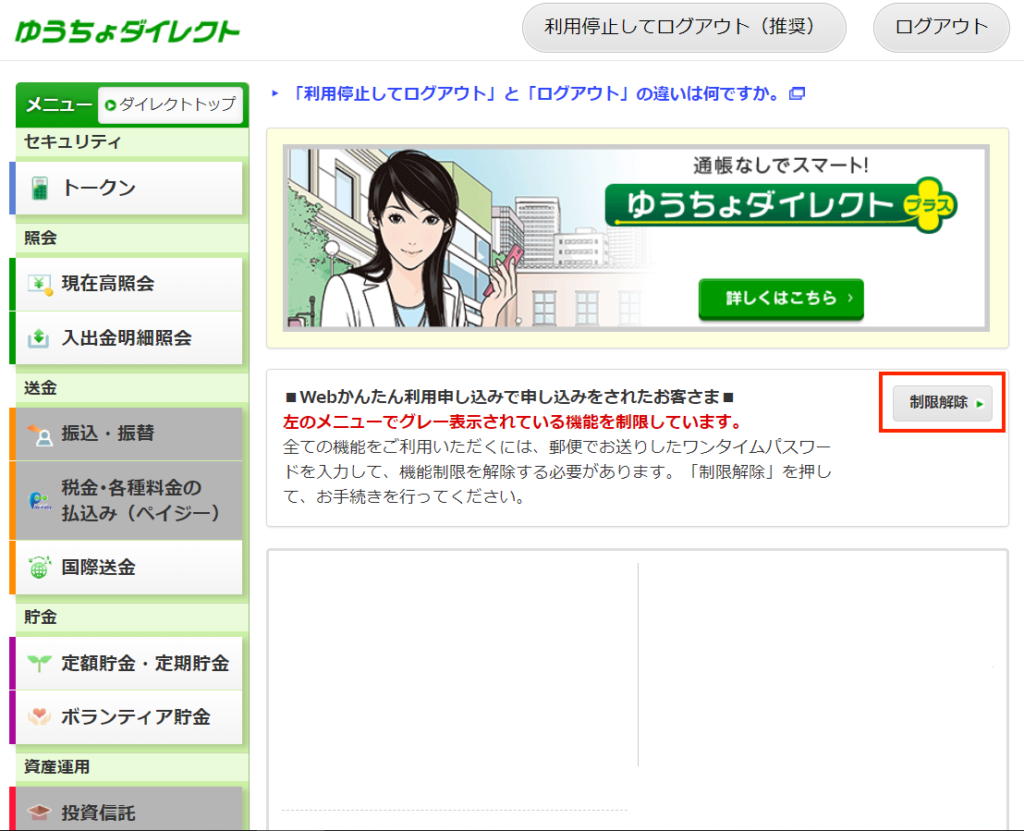Select the トークン security icon
Screen dimensions: 1024x831
coord(40,188)
